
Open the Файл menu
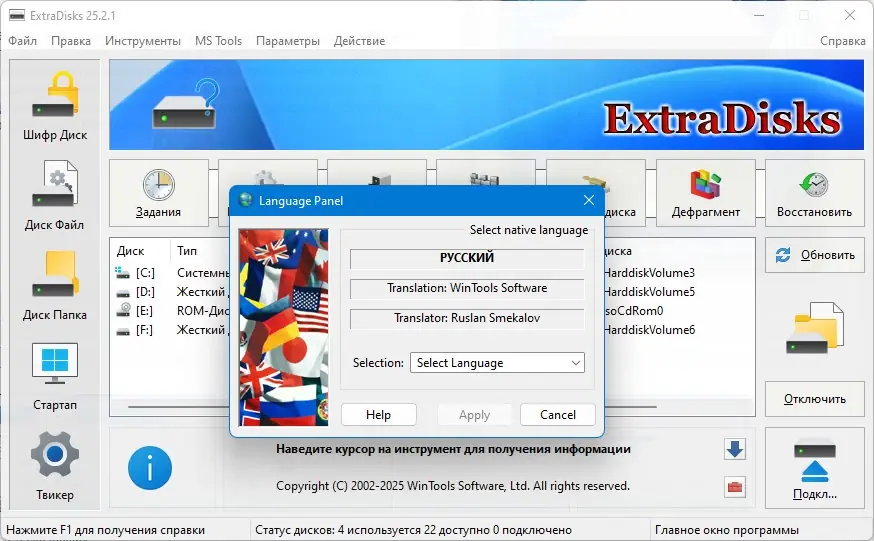point(22,41)
